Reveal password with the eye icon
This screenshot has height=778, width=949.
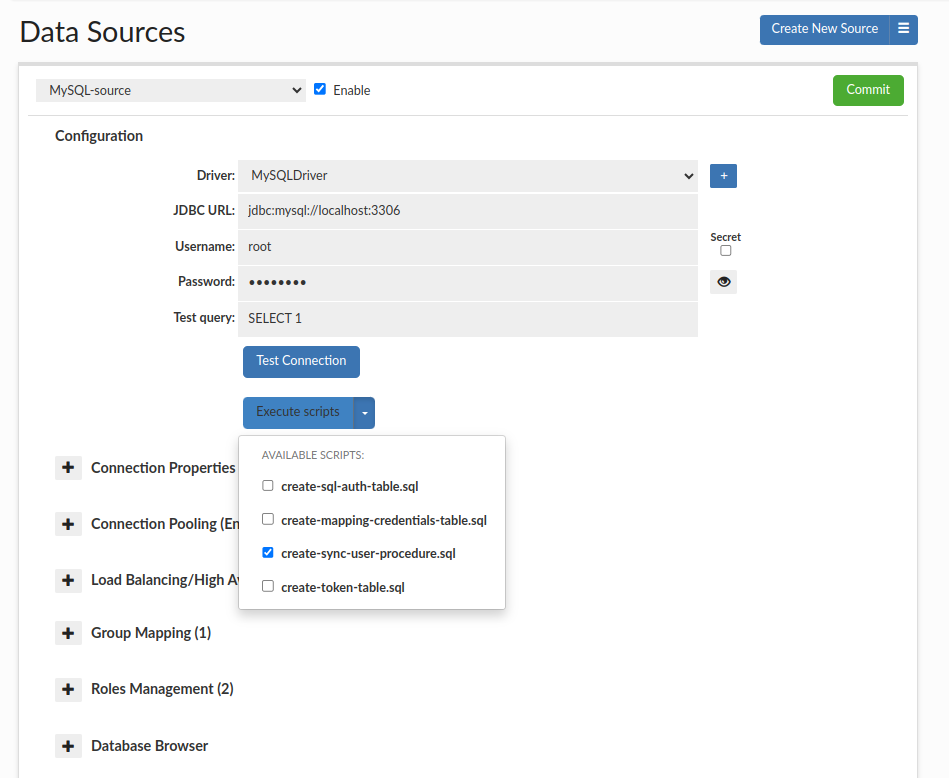click(x=723, y=283)
